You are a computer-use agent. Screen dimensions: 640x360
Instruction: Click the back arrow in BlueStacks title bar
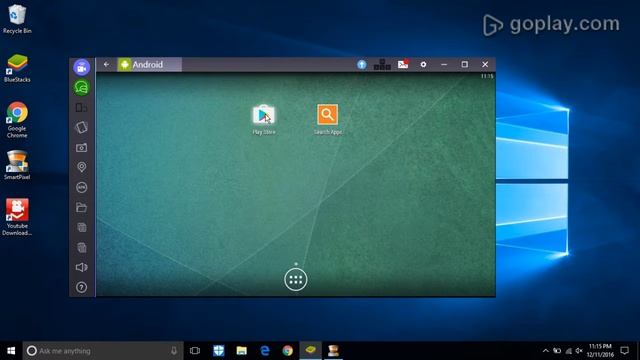pyautogui.click(x=106, y=64)
